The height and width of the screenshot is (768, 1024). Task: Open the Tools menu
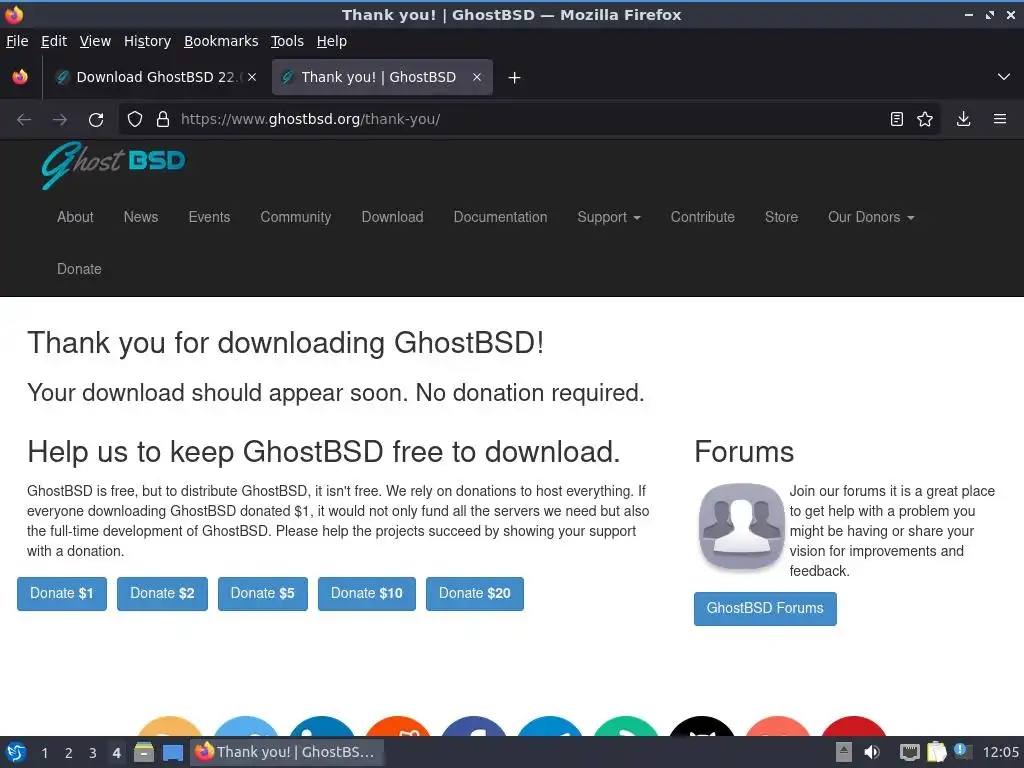point(287,41)
